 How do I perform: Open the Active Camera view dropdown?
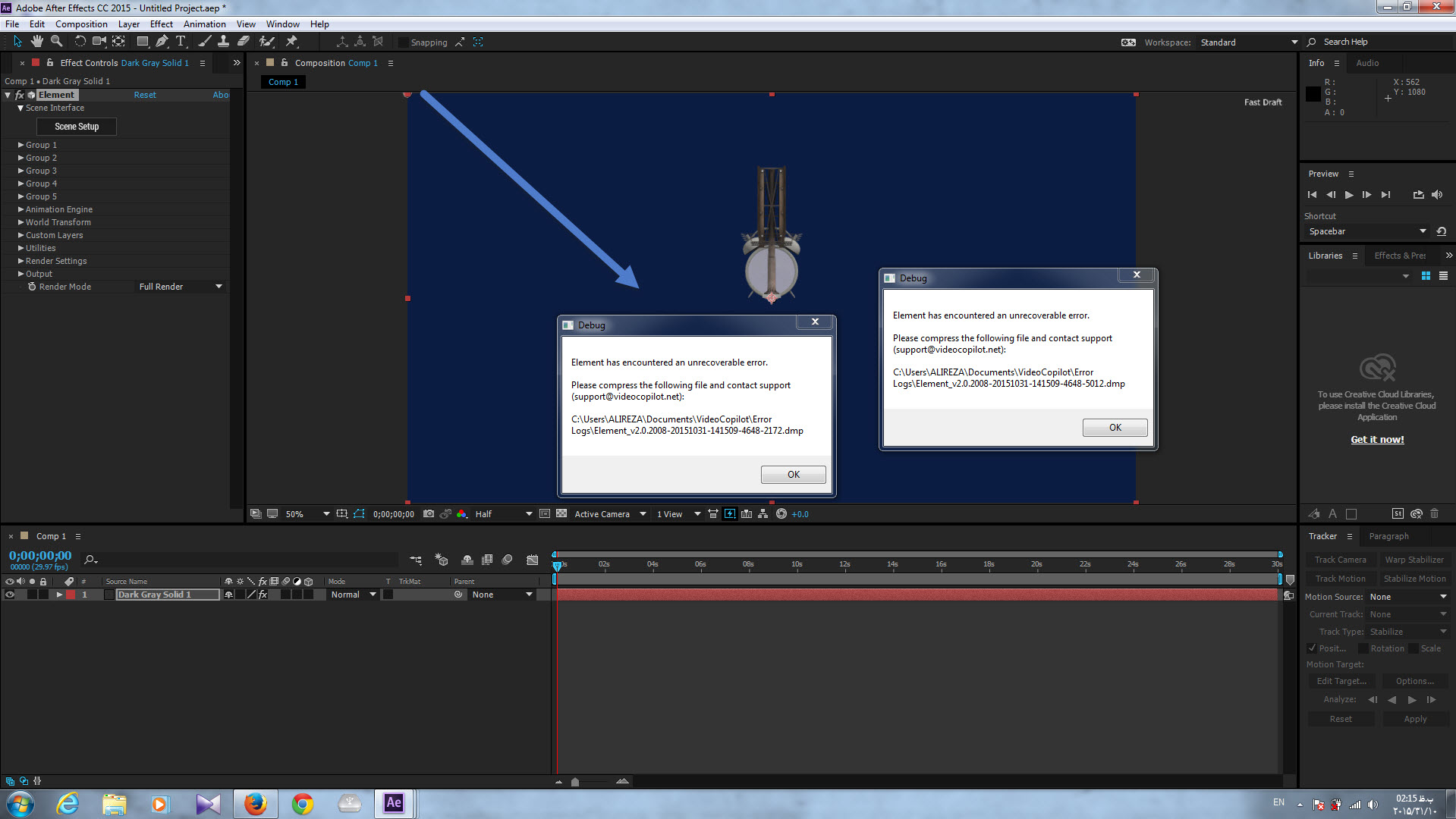610,514
